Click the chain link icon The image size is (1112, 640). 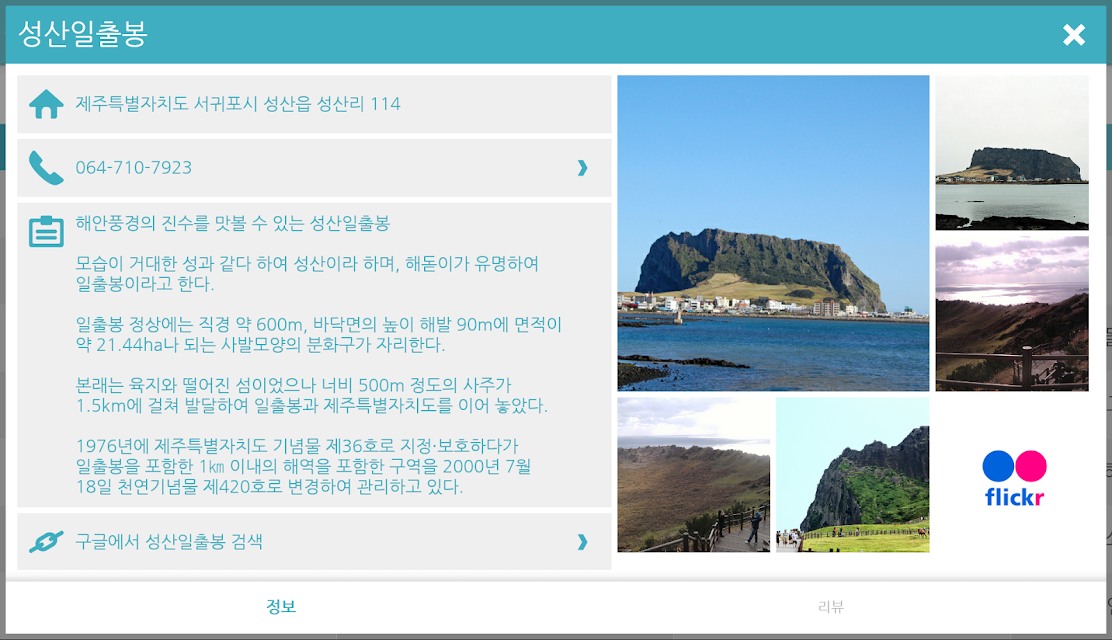[x=46, y=542]
